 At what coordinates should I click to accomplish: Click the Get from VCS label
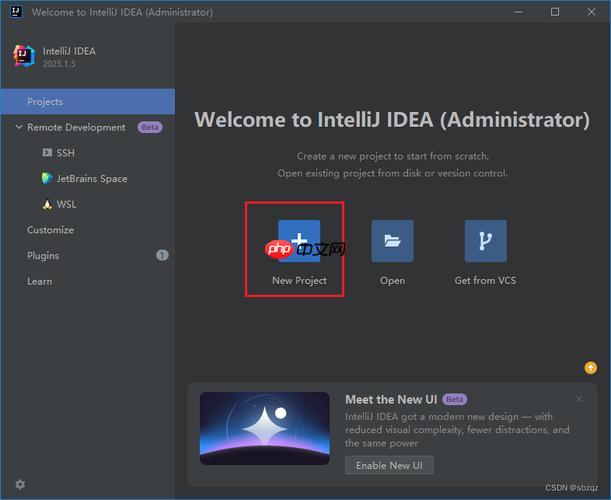tap(485, 280)
